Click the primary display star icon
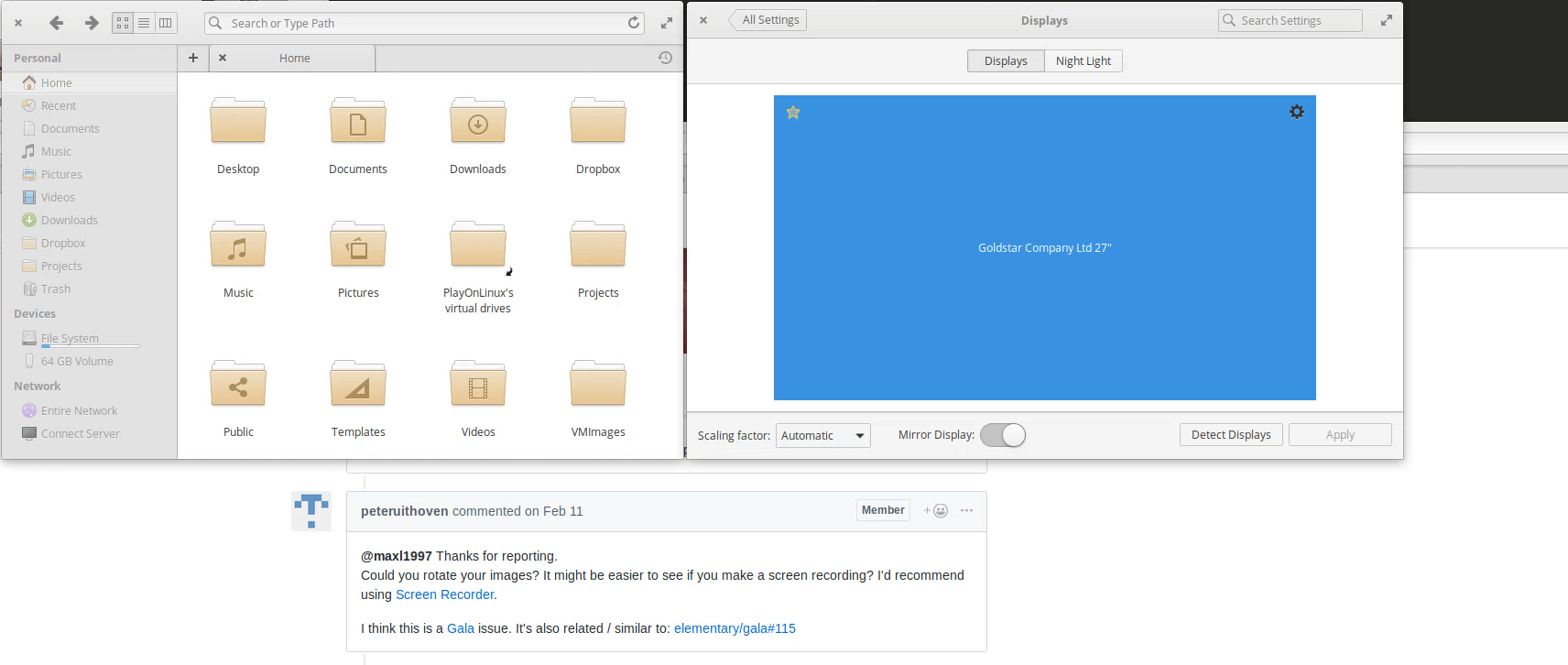Image resolution: width=1568 pixels, height=665 pixels. coord(793,113)
